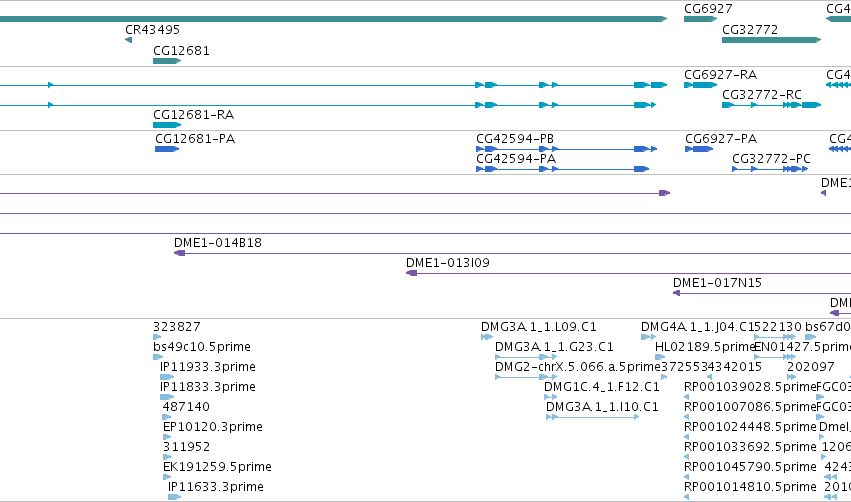The width and height of the screenshot is (851, 502).
Task: Select the CG42594-PA coding feature
Action: (562, 169)
